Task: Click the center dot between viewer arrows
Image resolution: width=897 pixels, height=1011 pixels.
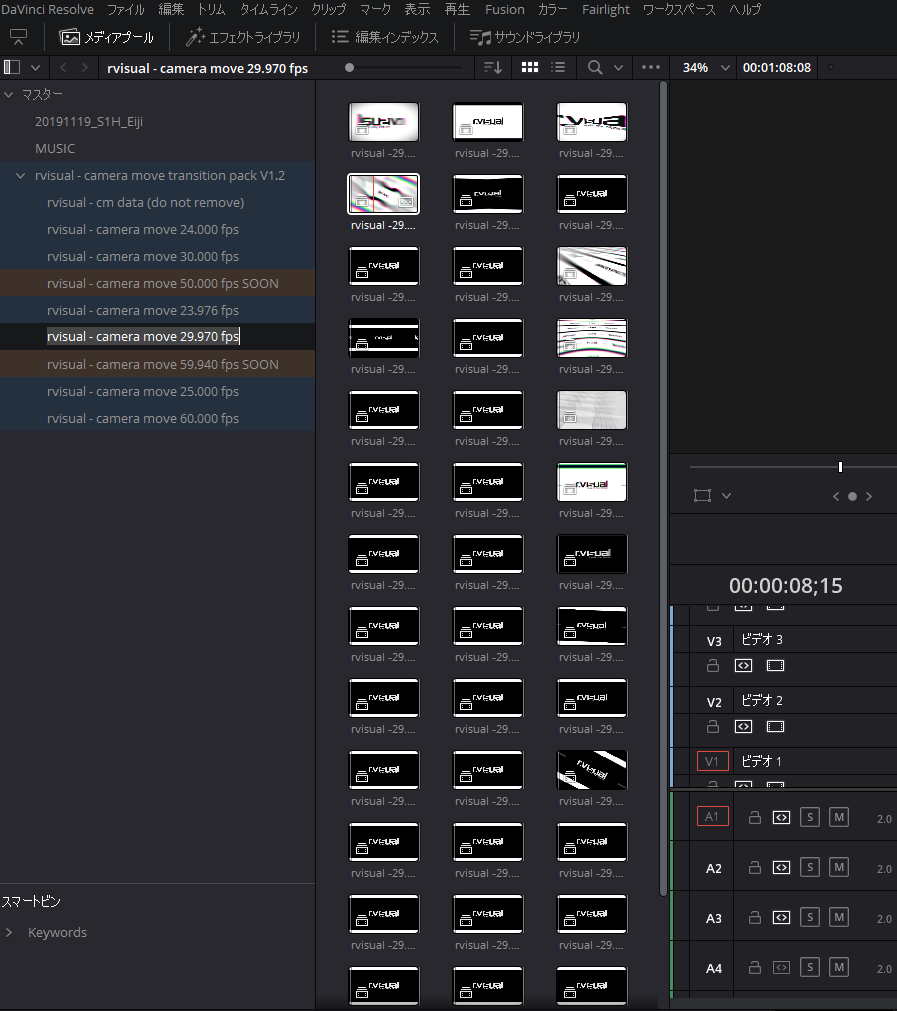Action: [x=853, y=496]
